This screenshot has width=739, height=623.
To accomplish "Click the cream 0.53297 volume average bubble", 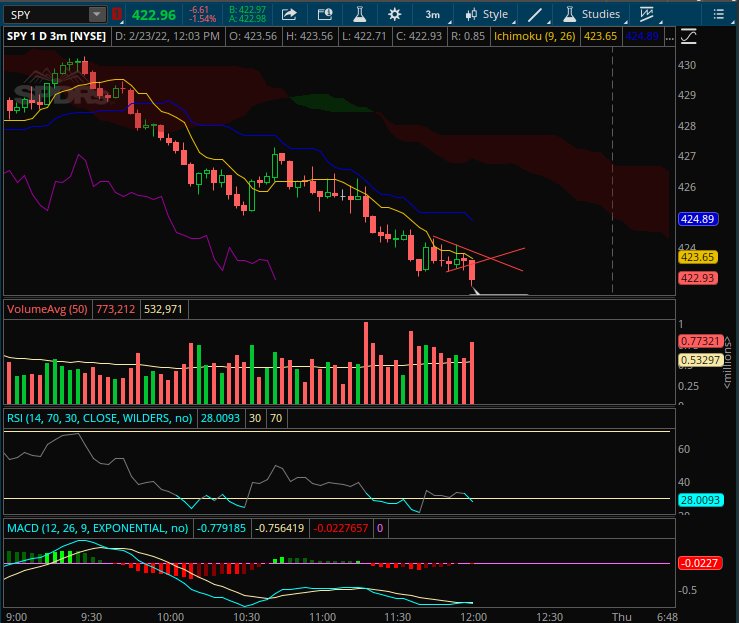I will click(x=700, y=360).
